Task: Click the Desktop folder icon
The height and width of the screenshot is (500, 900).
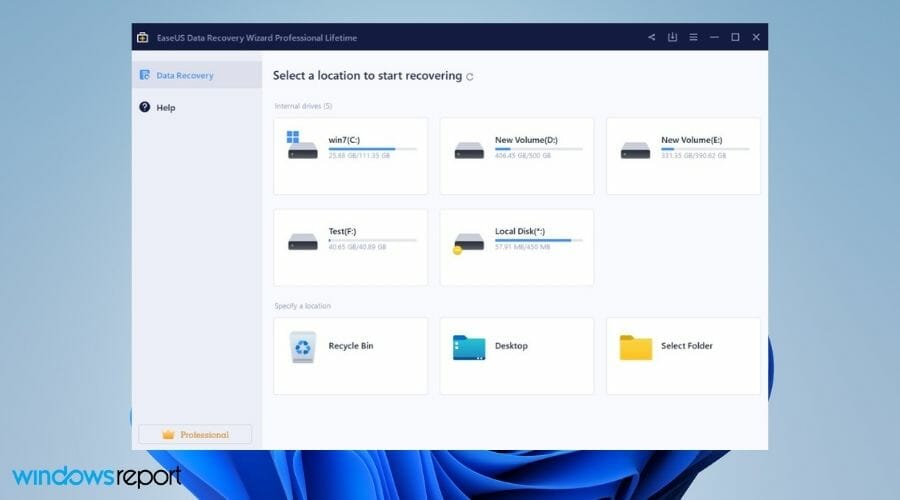Action: [x=469, y=347]
